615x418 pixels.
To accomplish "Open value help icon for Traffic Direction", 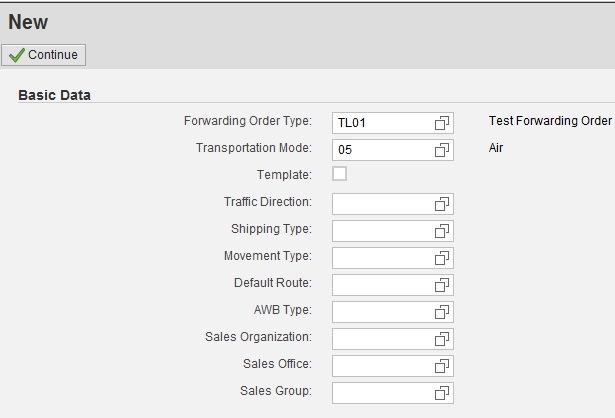I will coord(442,204).
